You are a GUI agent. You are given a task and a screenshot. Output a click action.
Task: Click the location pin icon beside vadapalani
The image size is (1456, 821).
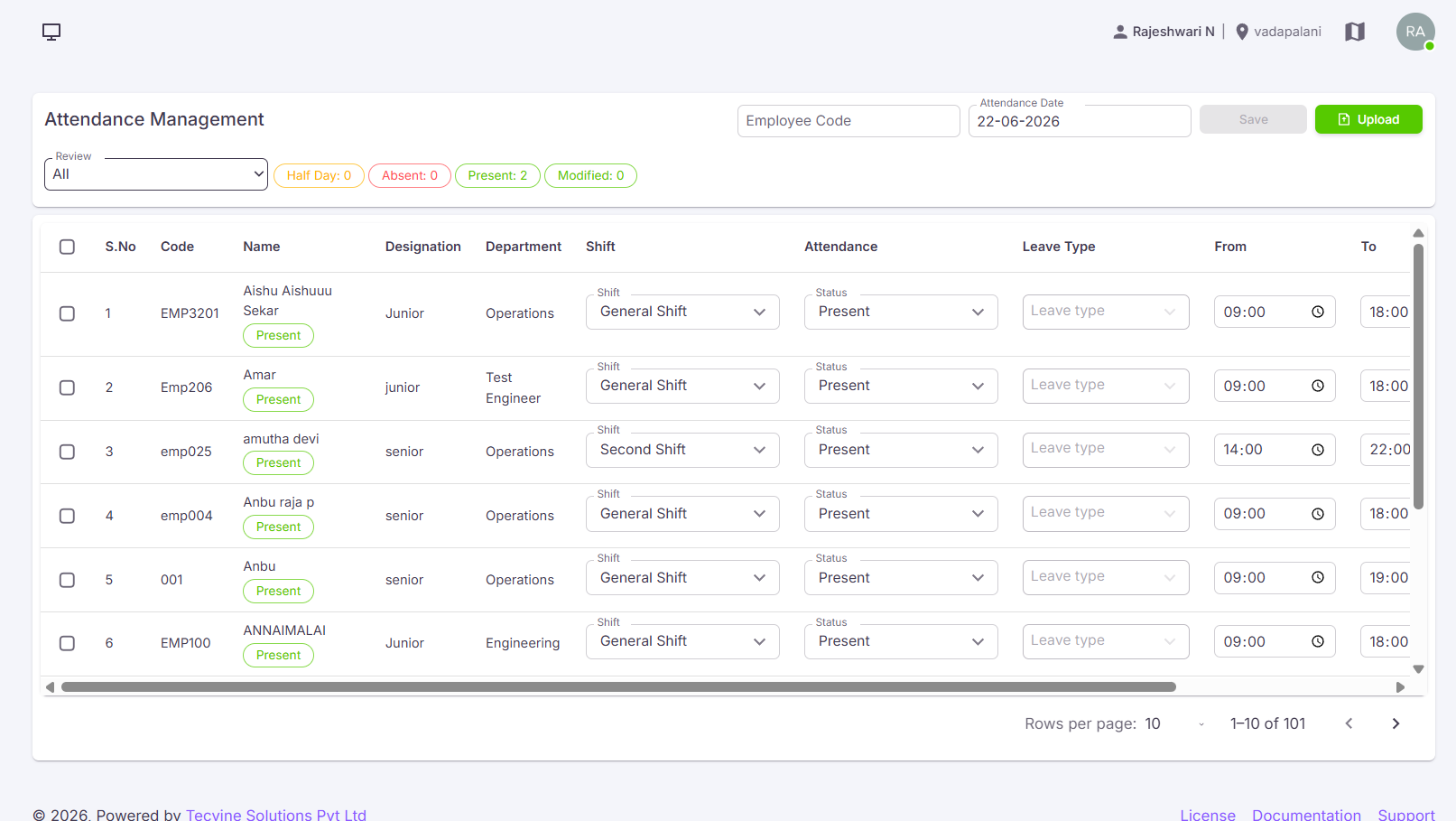coord(1242,32)
